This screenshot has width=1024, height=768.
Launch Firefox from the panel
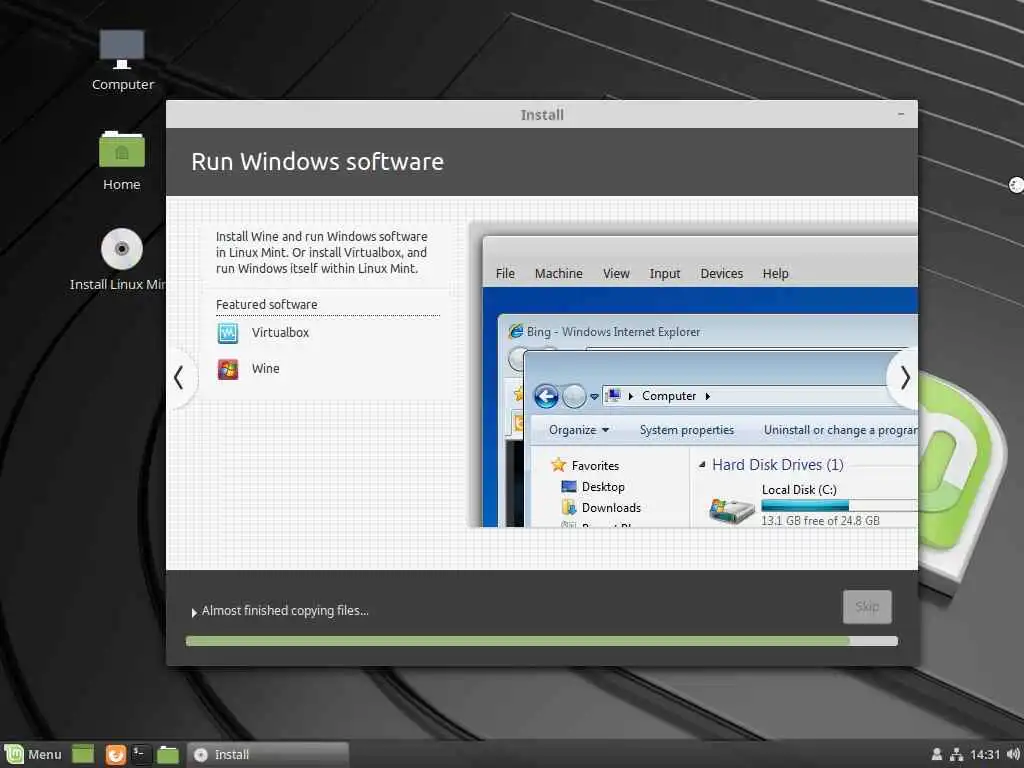click(x=116, y=754)
